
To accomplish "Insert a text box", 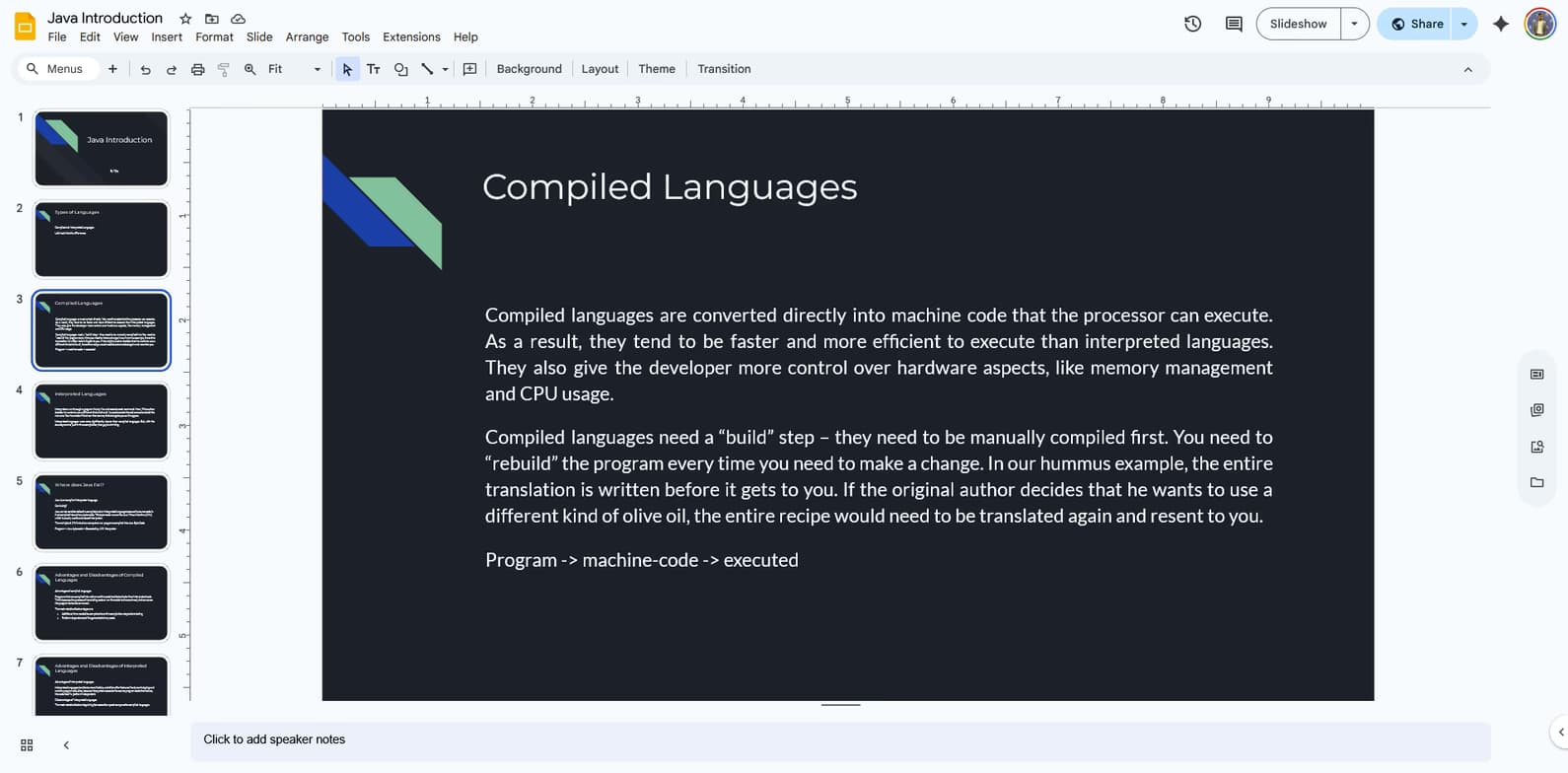I will pos(374,69).
